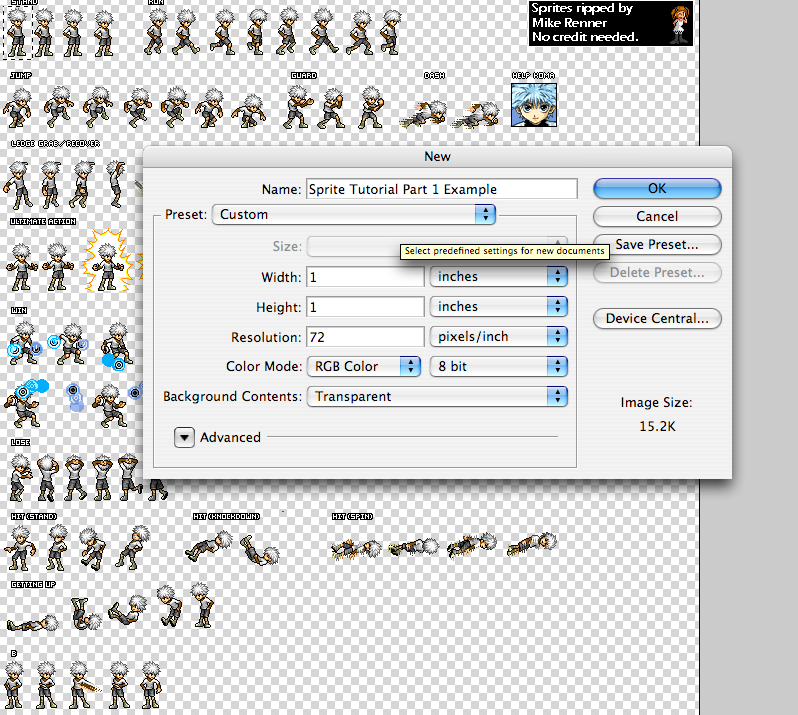Screen dimensions: 798x715
Task: Click the first LEDGE GRAB/RECOVER sprite
Action: (17, 185)
